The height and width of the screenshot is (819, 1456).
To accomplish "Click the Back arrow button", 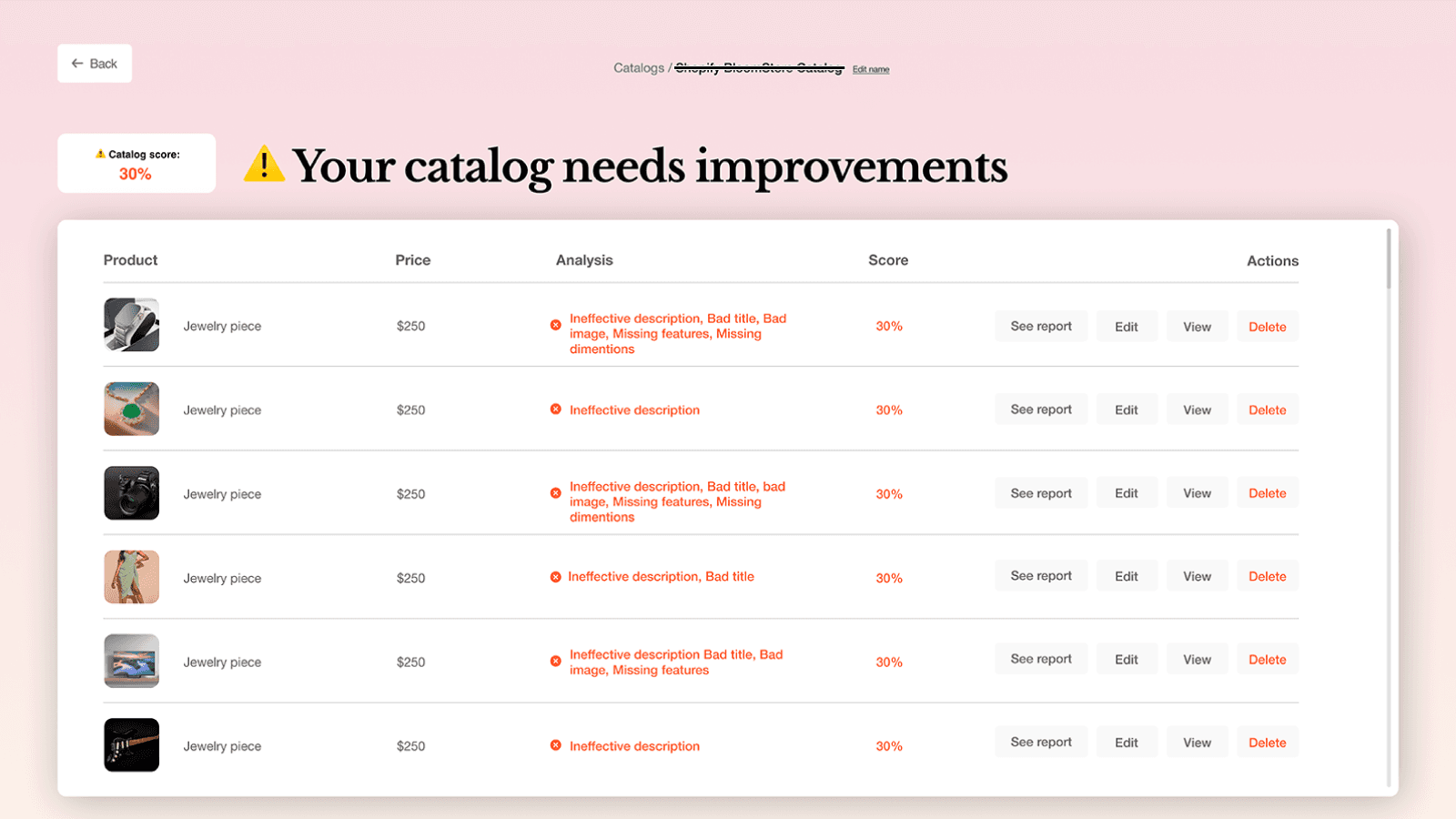I will pos(95,64).
